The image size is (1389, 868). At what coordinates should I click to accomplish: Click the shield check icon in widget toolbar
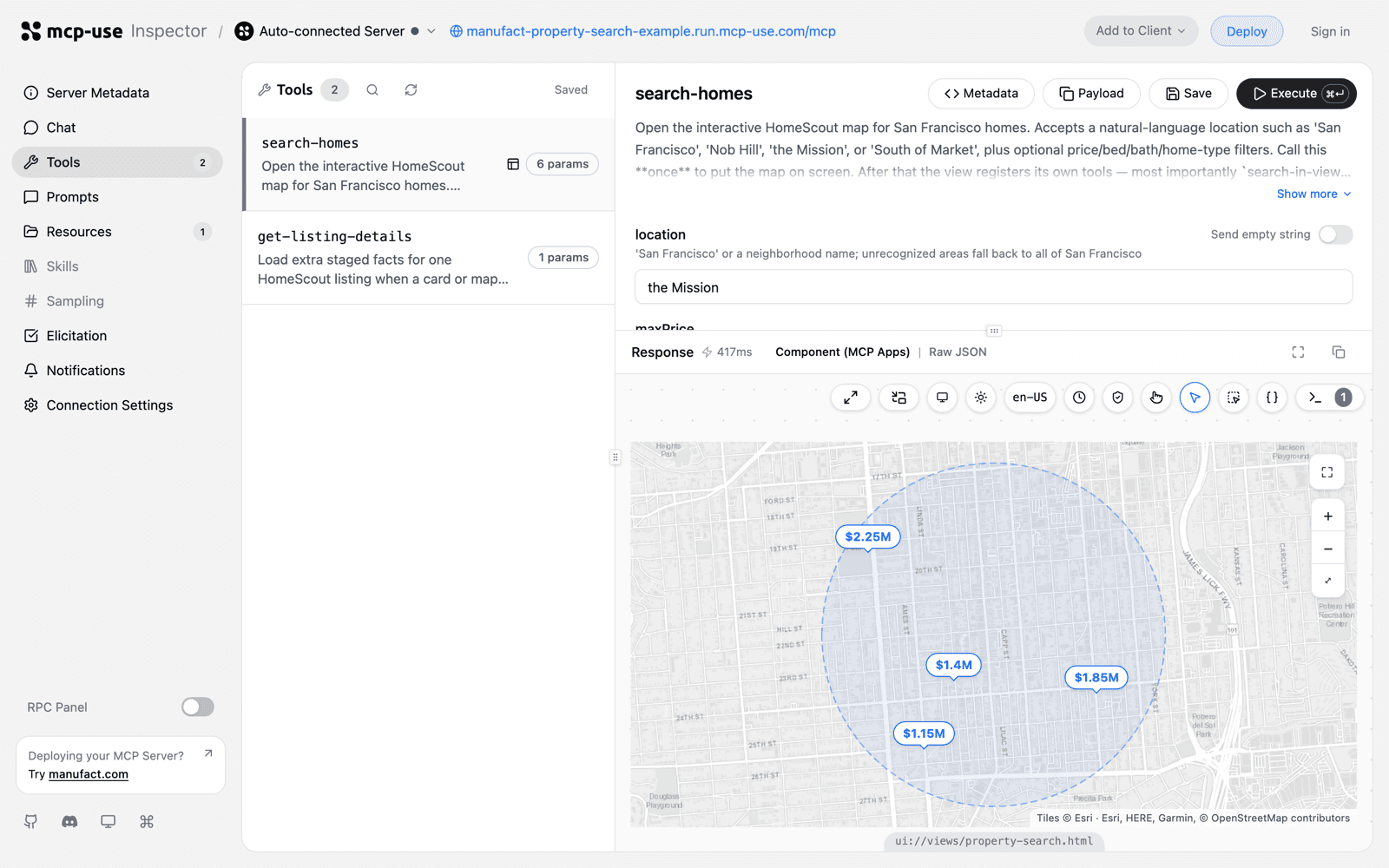click(x=1118, y=398)
